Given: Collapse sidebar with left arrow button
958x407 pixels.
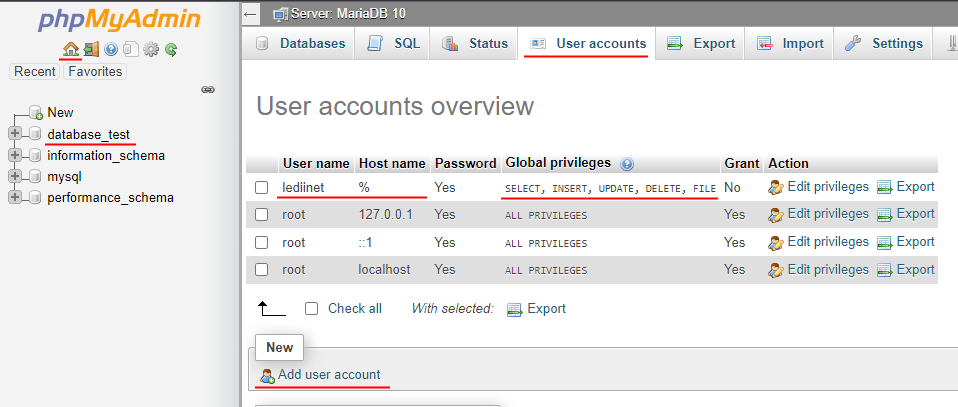Looking at the screenshot, I should coord(250,14).
